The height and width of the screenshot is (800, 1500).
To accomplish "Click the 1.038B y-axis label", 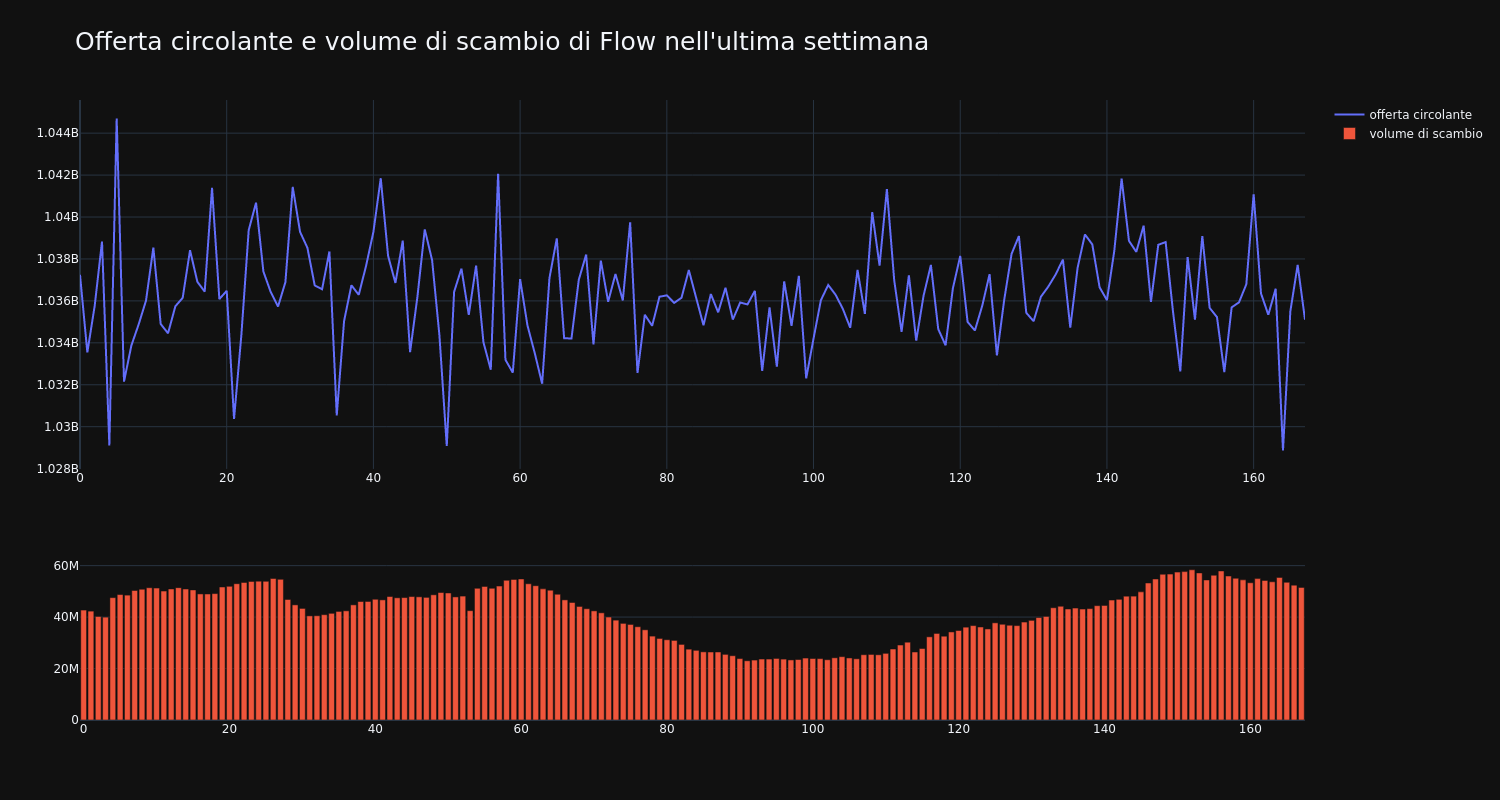I will (57, 259).
